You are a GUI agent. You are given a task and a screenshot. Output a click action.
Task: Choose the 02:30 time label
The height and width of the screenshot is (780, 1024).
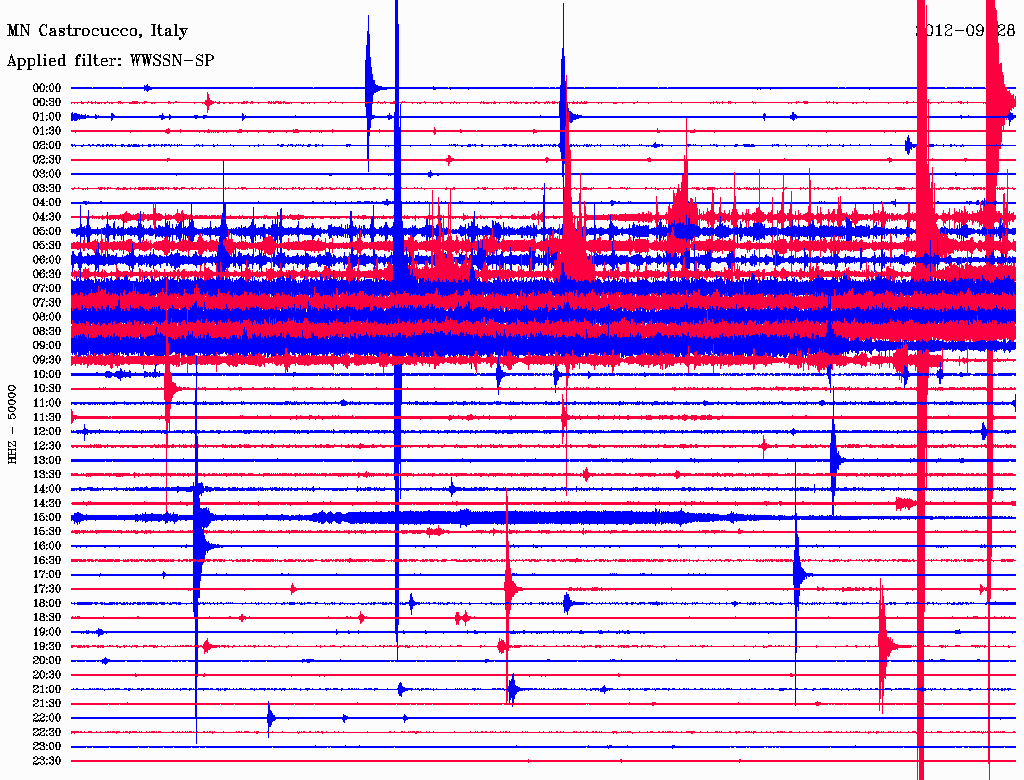[47, 159]
